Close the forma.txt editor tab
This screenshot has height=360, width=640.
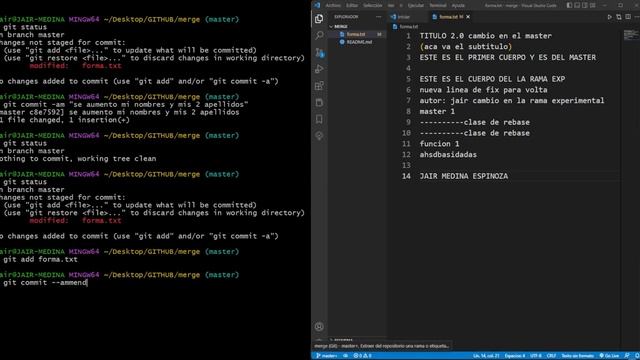468,17
